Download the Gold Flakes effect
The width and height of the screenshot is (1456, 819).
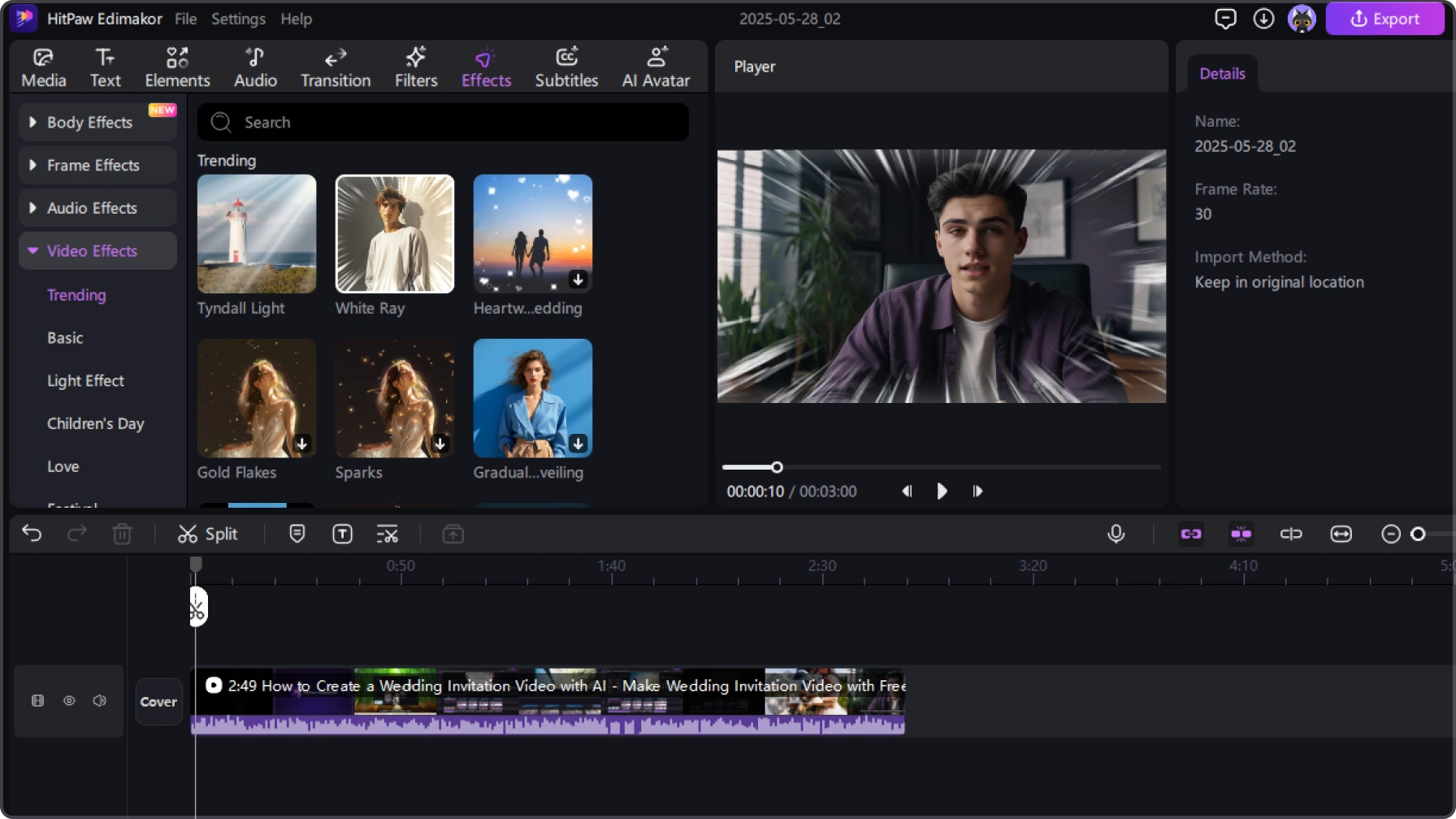point(301,444)
